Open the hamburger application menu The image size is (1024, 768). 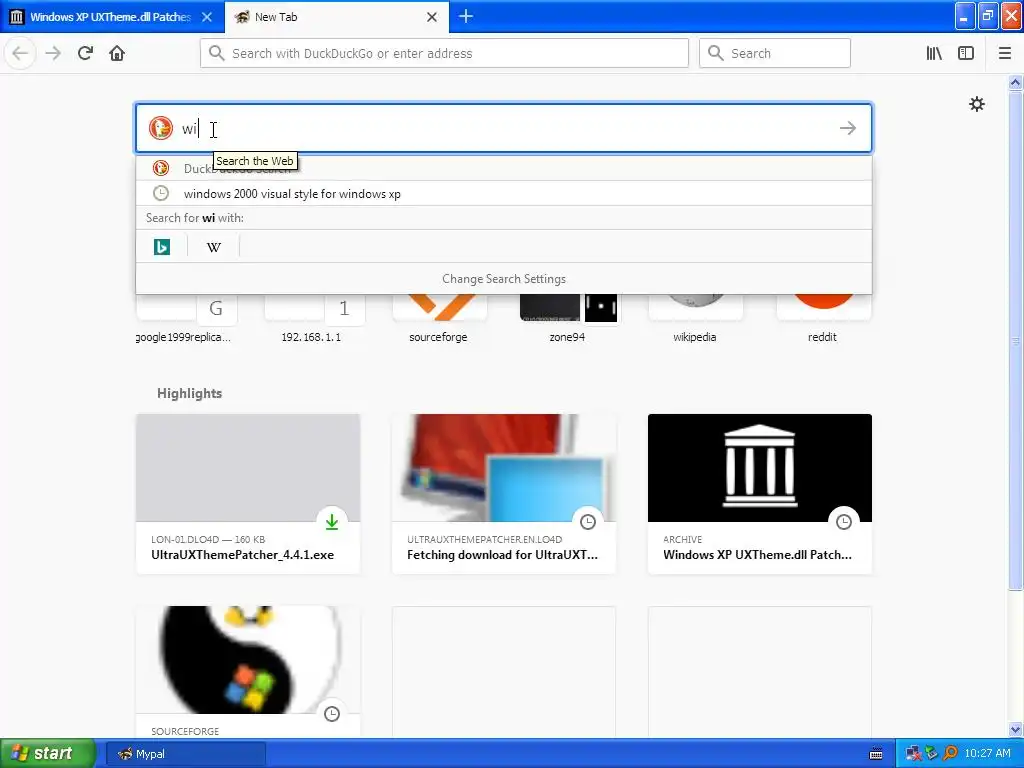pyautogui.click(x=1004, y=54)
